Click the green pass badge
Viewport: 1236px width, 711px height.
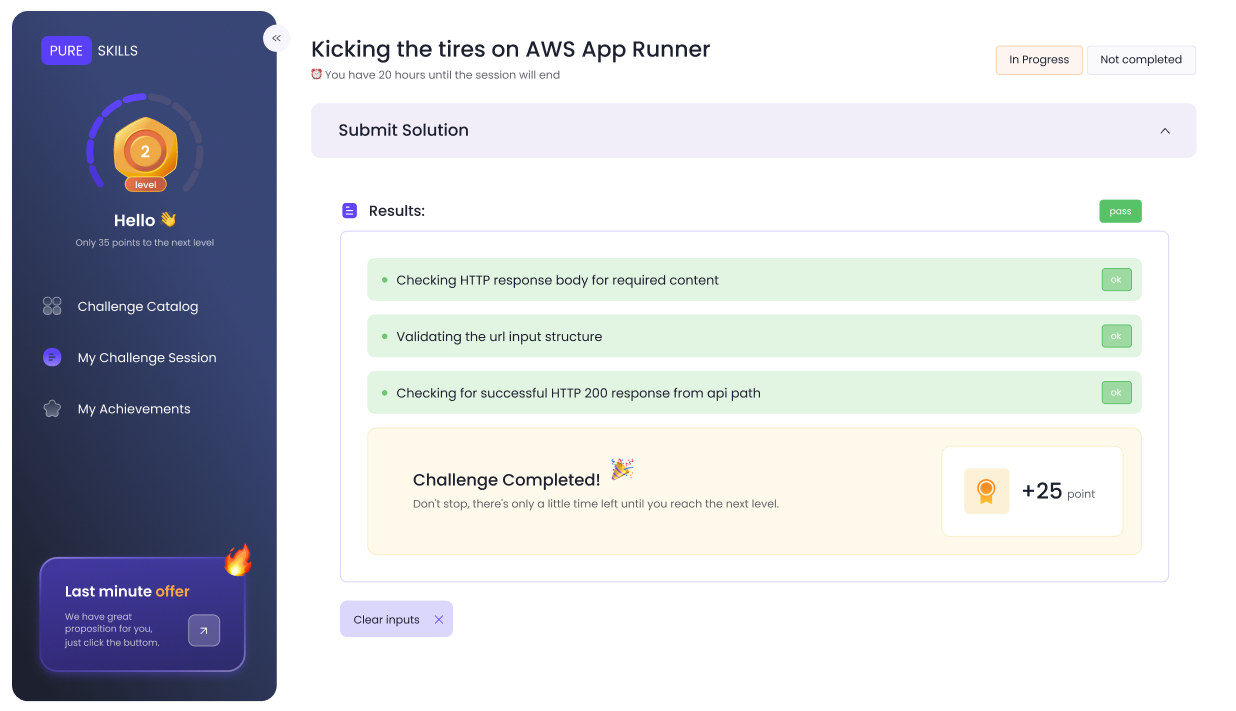(x=1120, y=211)
